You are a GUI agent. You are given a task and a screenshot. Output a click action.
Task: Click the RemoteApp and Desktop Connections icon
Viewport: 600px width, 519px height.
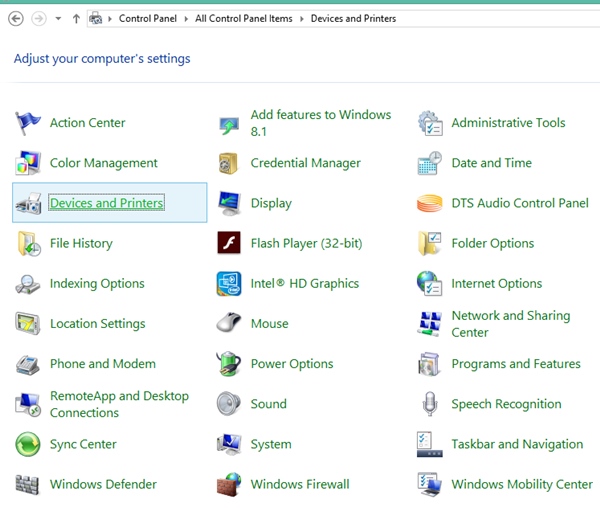(x=28, y=405)
